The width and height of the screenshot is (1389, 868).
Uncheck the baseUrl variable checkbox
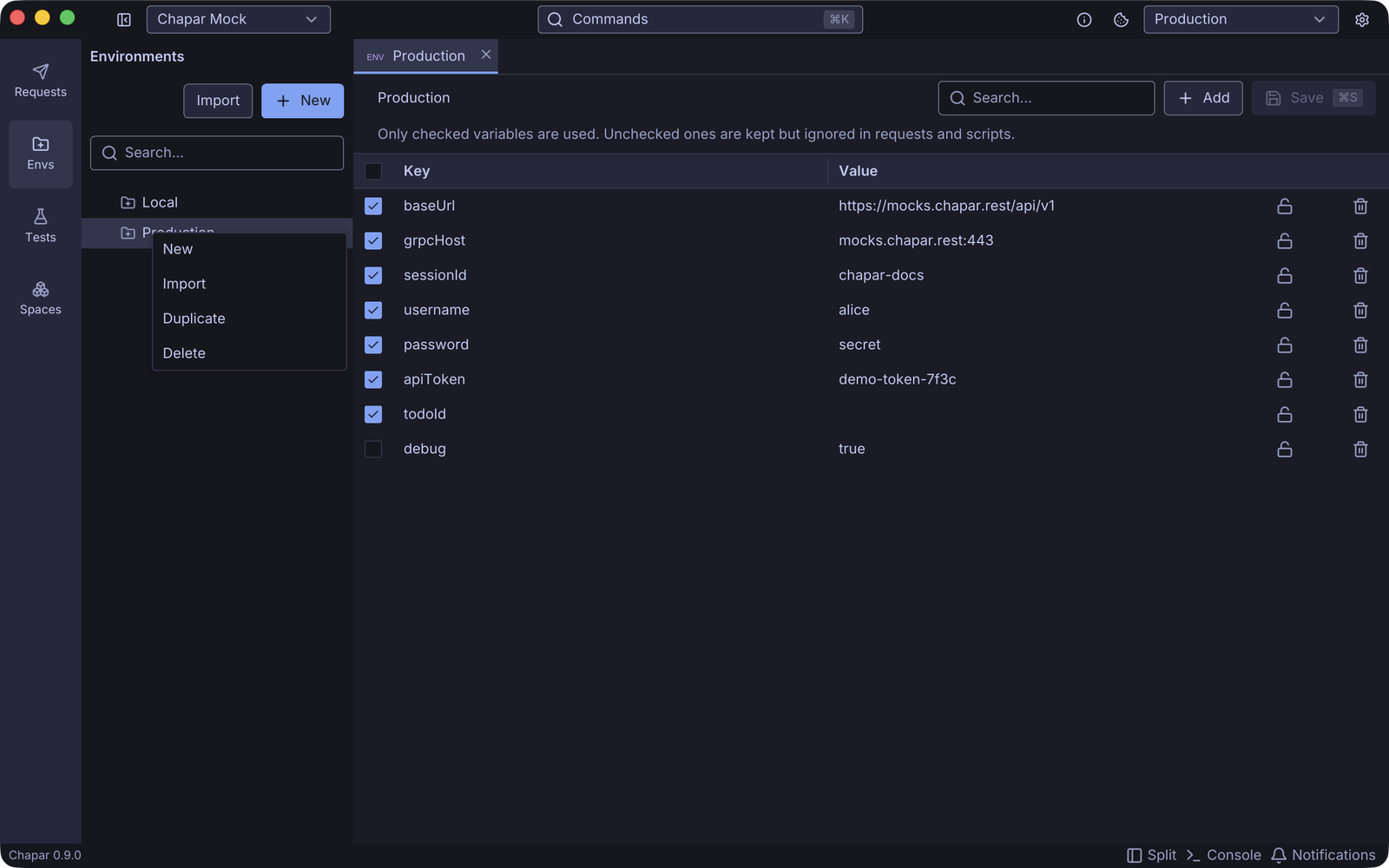(x=373, y=206)
